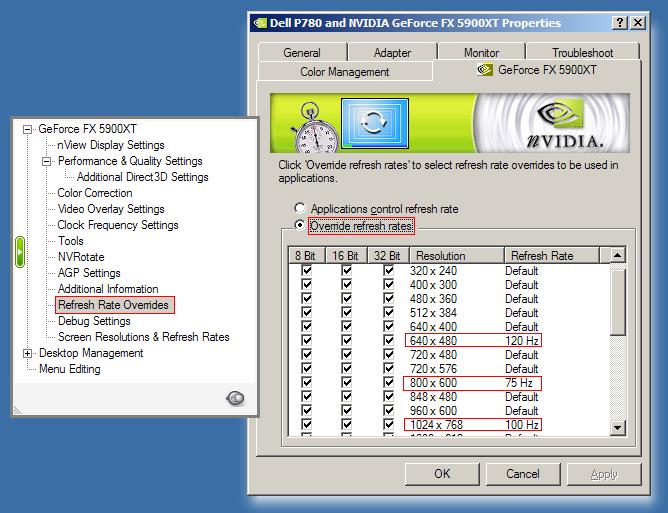Open the Adapter tab
This screenshot has width=668, height=513.
[x=392, y=52]
